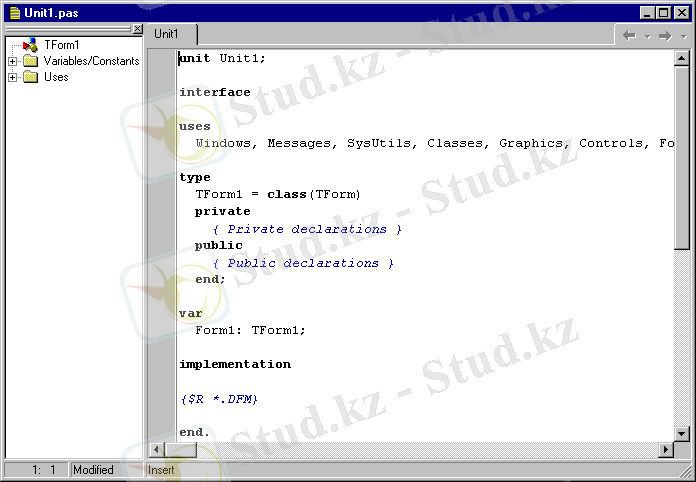The width and height of the screenshot is (696, 482).
Task: Click the 'uses' keyword in code
Action: click(194, 126)
